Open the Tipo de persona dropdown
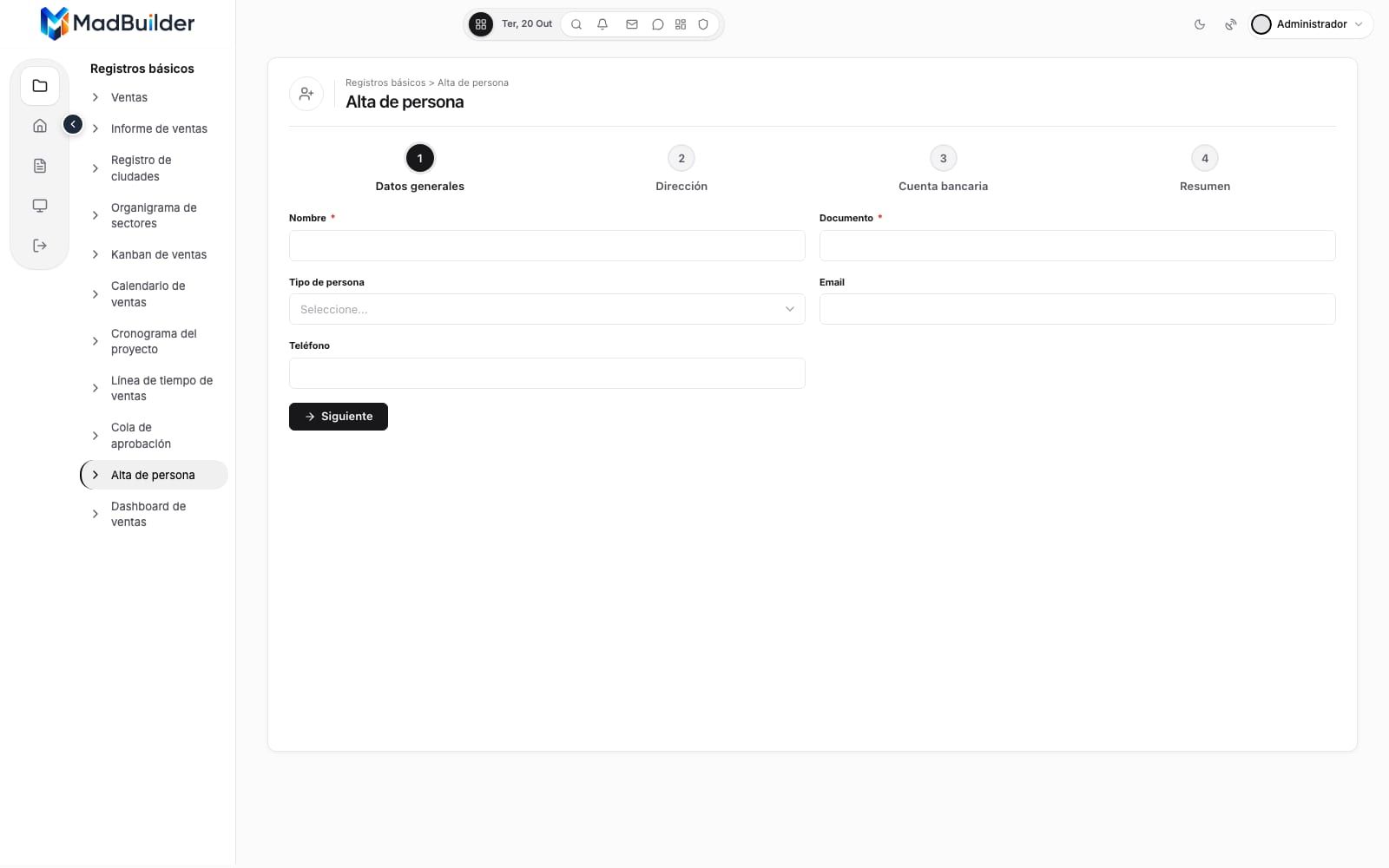 coord(547,309)
